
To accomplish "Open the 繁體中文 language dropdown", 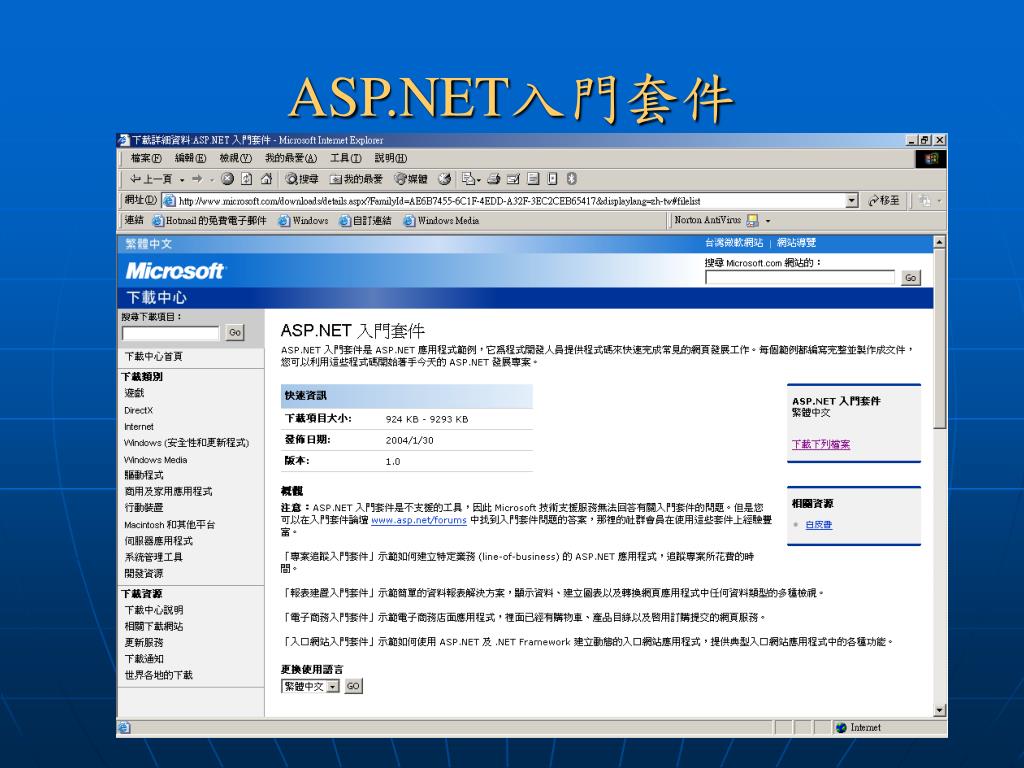I will click(310, 686).
